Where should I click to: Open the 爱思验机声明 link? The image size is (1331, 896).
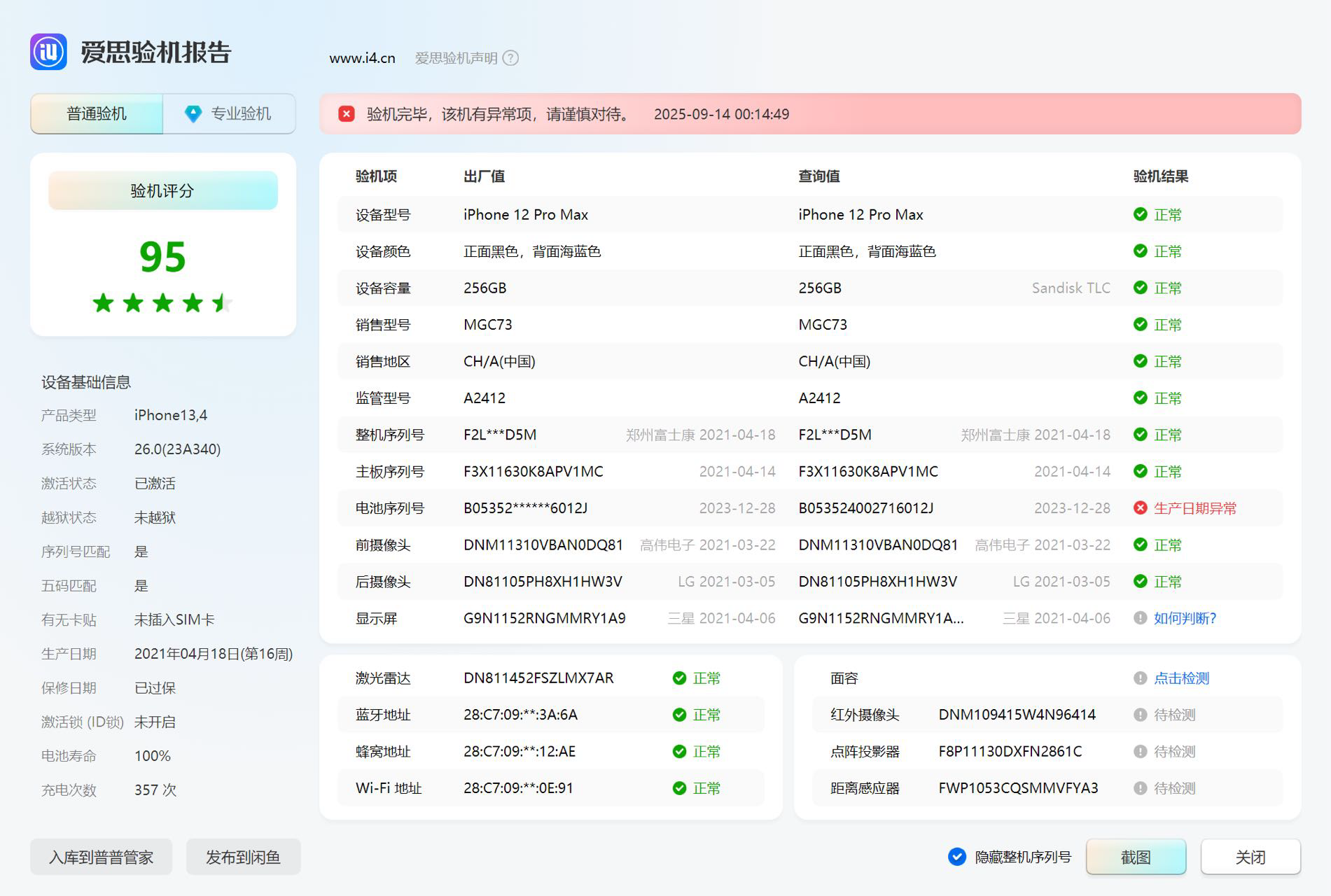coord(456,58)
